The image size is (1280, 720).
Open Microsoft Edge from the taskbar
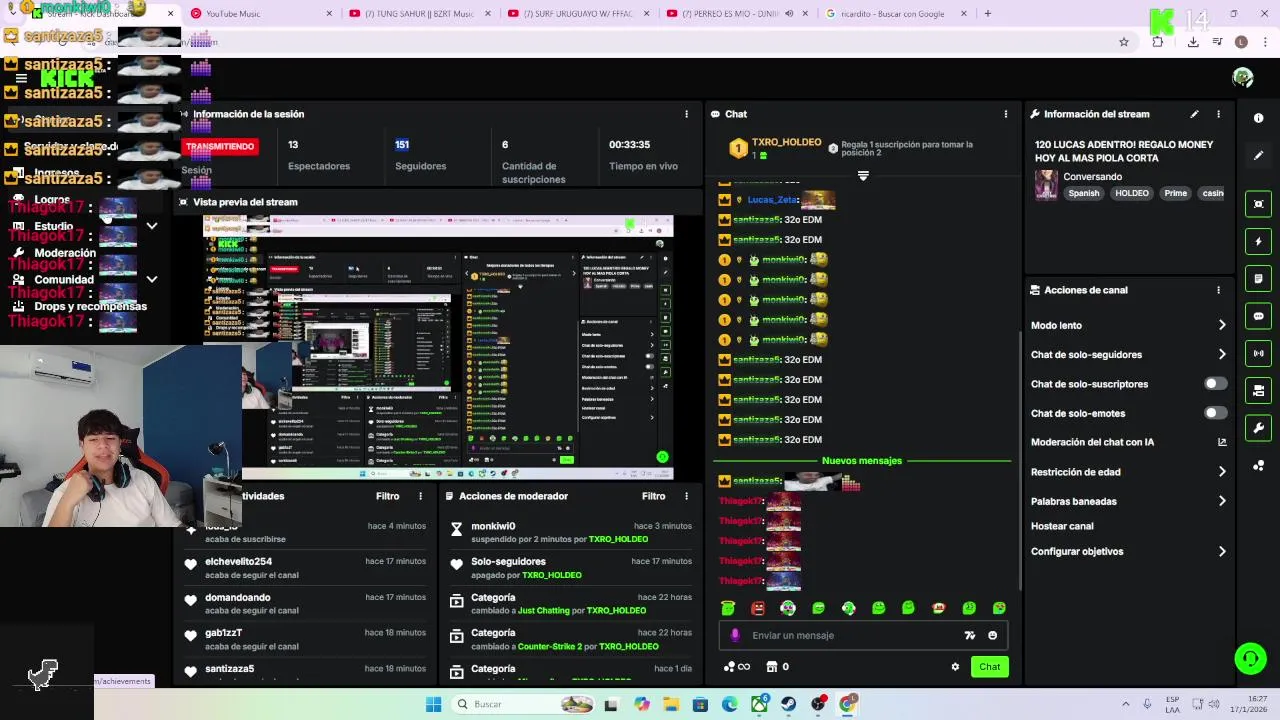point(730,704)
